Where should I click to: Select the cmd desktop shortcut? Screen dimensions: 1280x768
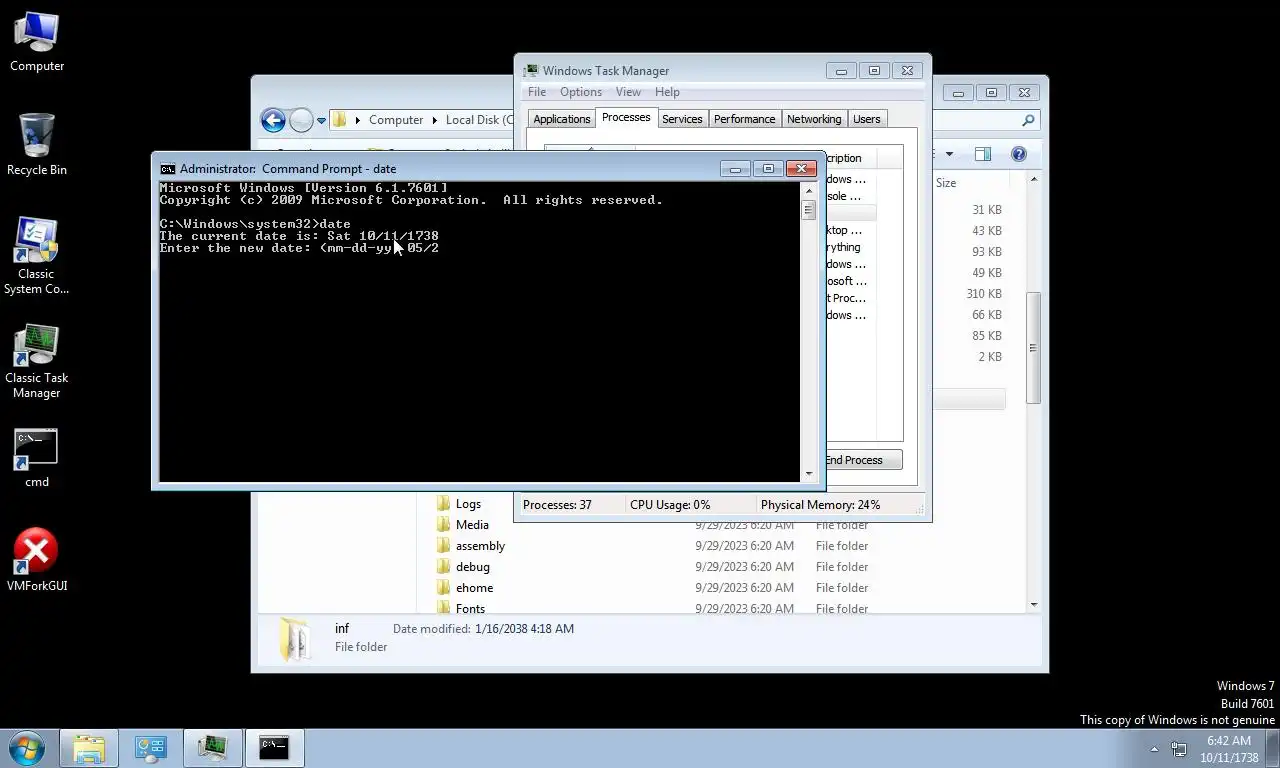[x=37, y=459]
